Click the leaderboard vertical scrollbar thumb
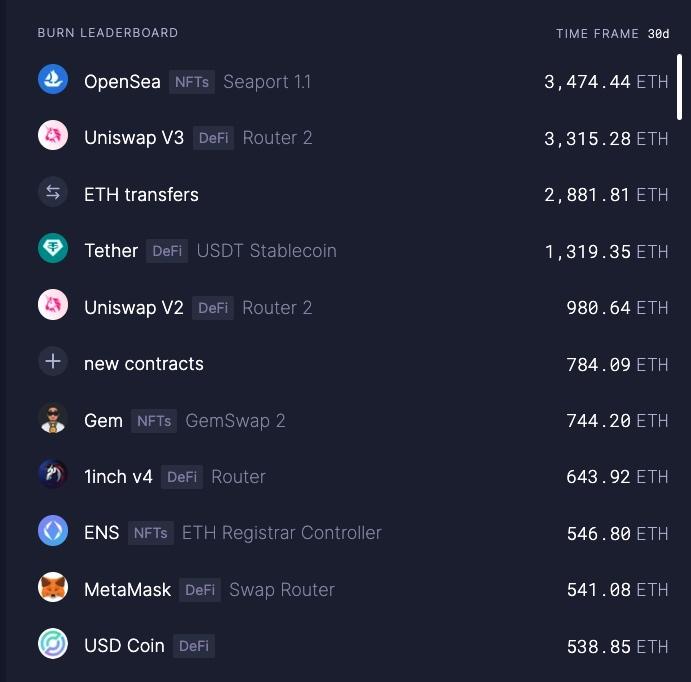Viewport: 691px width, 682px height. 679,87
